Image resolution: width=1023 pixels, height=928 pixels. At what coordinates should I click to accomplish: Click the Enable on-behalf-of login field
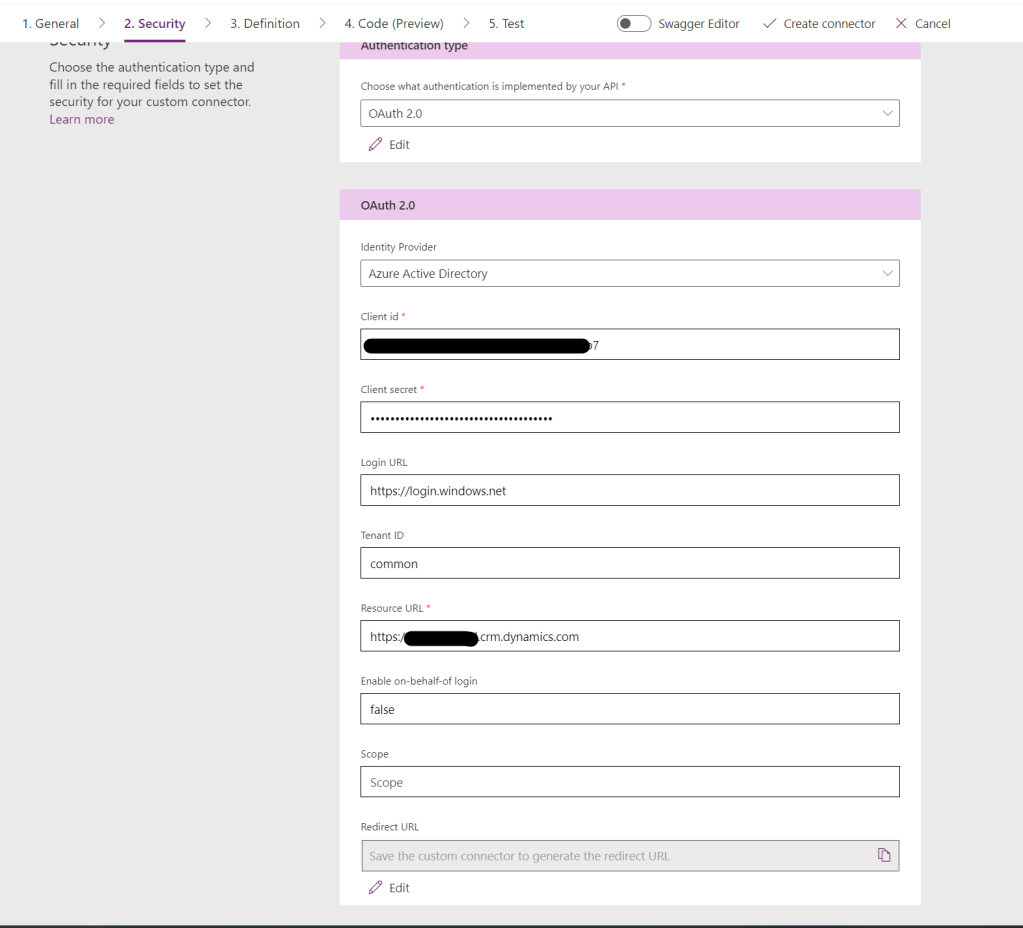tap(629, 708)
